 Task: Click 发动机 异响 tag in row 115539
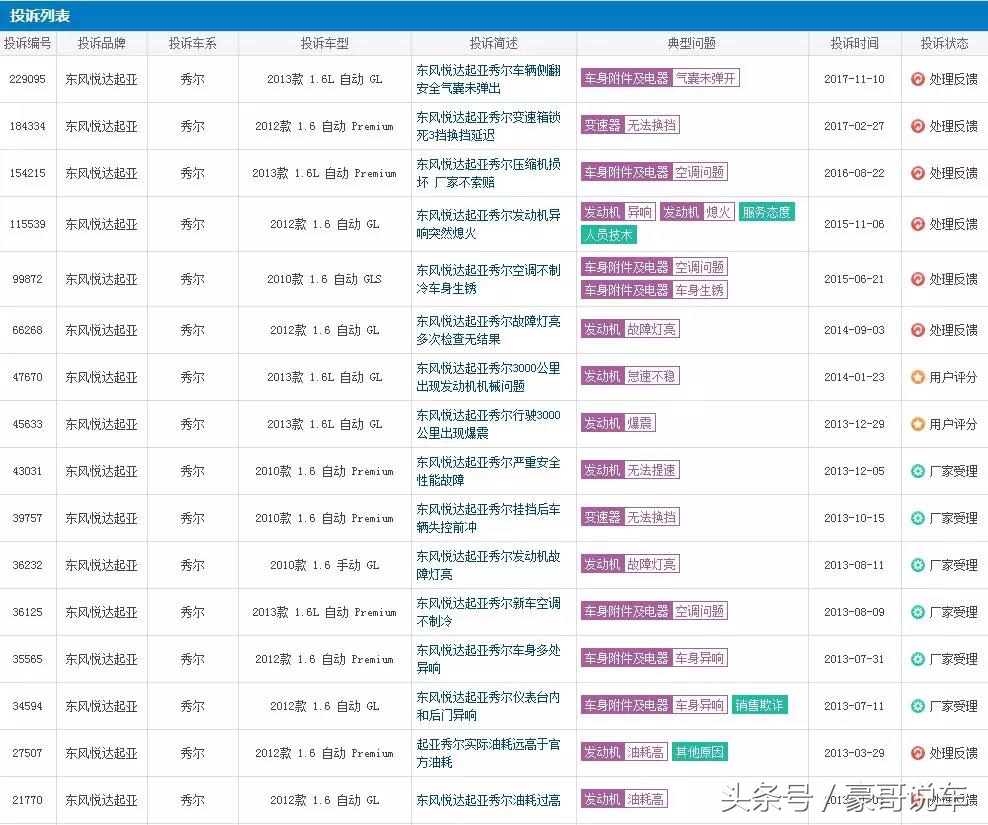pos(618,212)
